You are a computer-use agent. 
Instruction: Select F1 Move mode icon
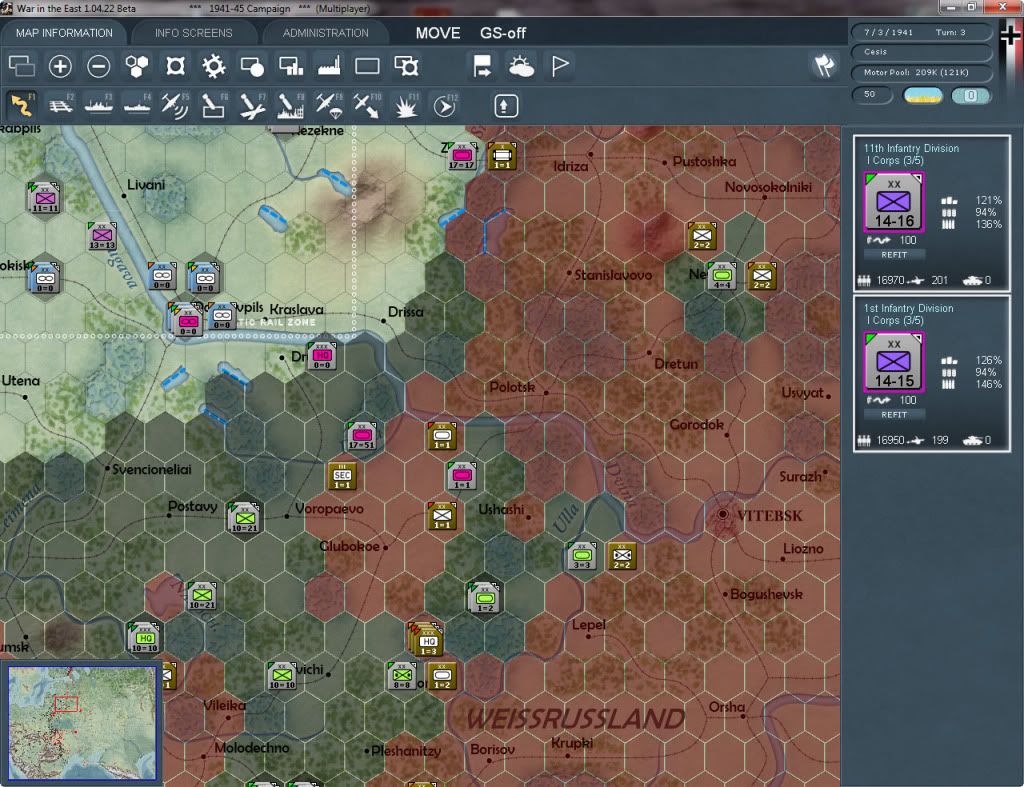pyautogui.click(x=22, y=105)
